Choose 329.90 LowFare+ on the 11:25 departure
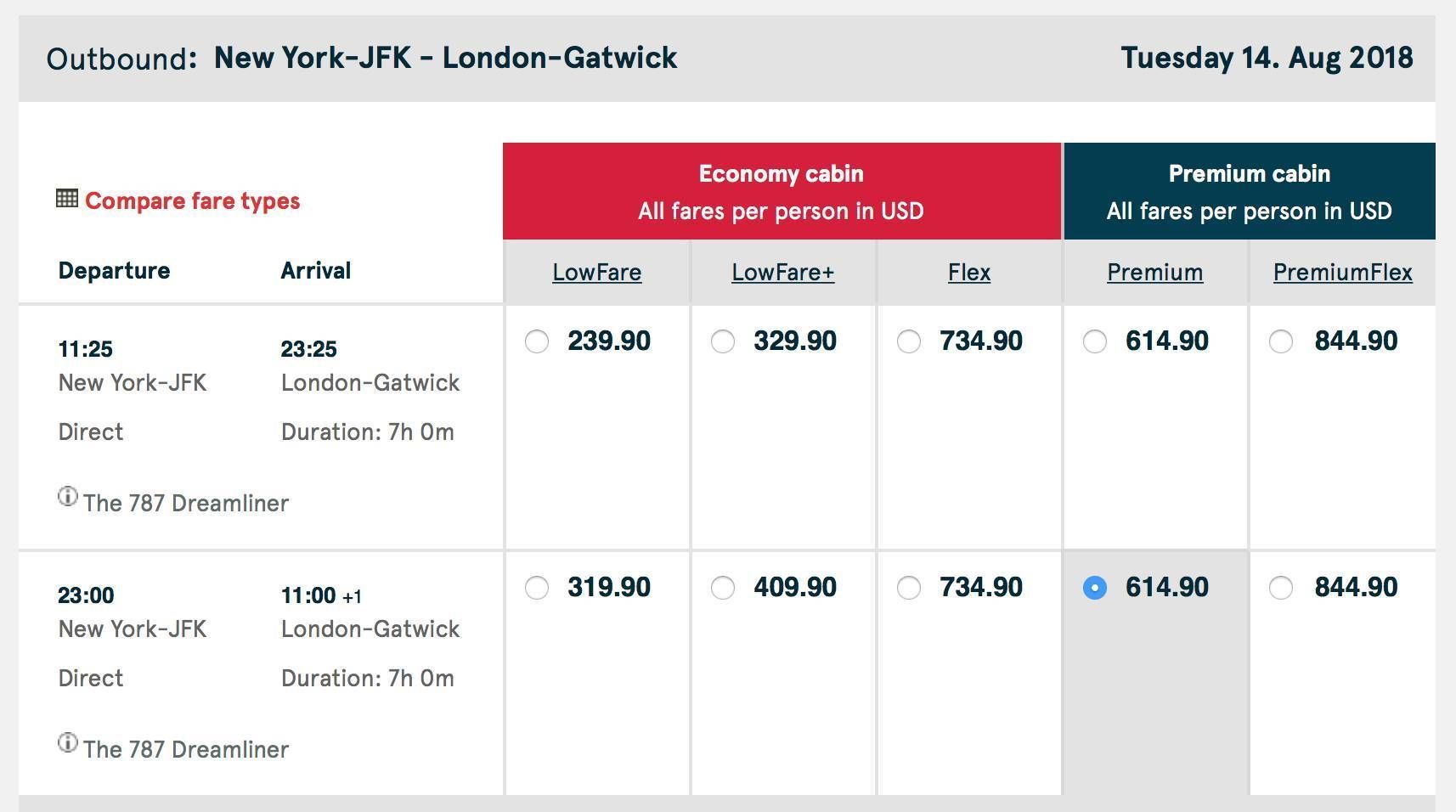1456x812 pixels. point(723,341)
